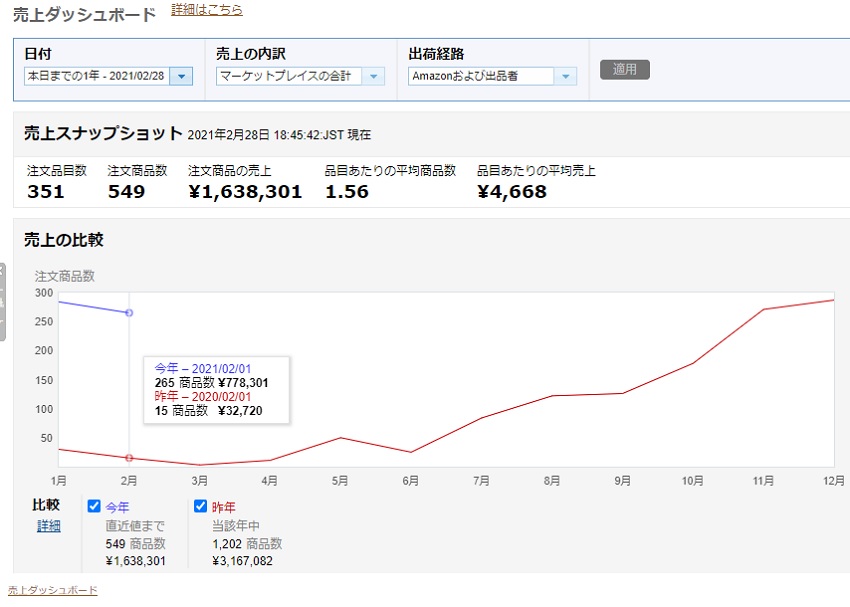Expand the 出荷経路 dropdown arrow
Screen dimensions: 850x607
pyautogui.click(x=565, y=76)
